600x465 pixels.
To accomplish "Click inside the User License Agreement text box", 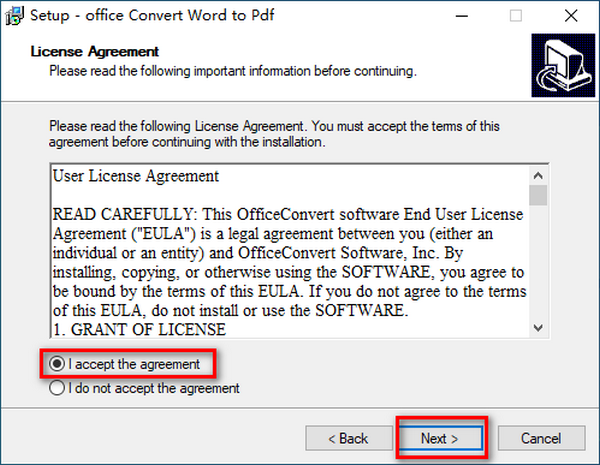I will click(x=290, y=251).
